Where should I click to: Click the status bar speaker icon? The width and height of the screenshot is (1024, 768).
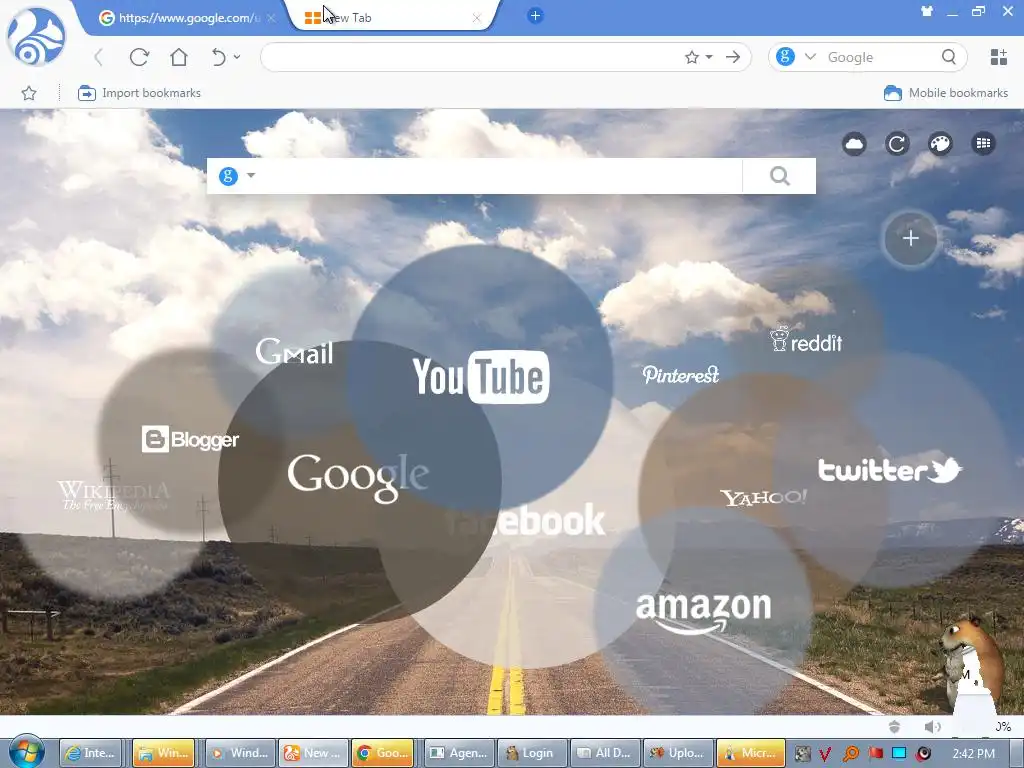click(933, 726)
